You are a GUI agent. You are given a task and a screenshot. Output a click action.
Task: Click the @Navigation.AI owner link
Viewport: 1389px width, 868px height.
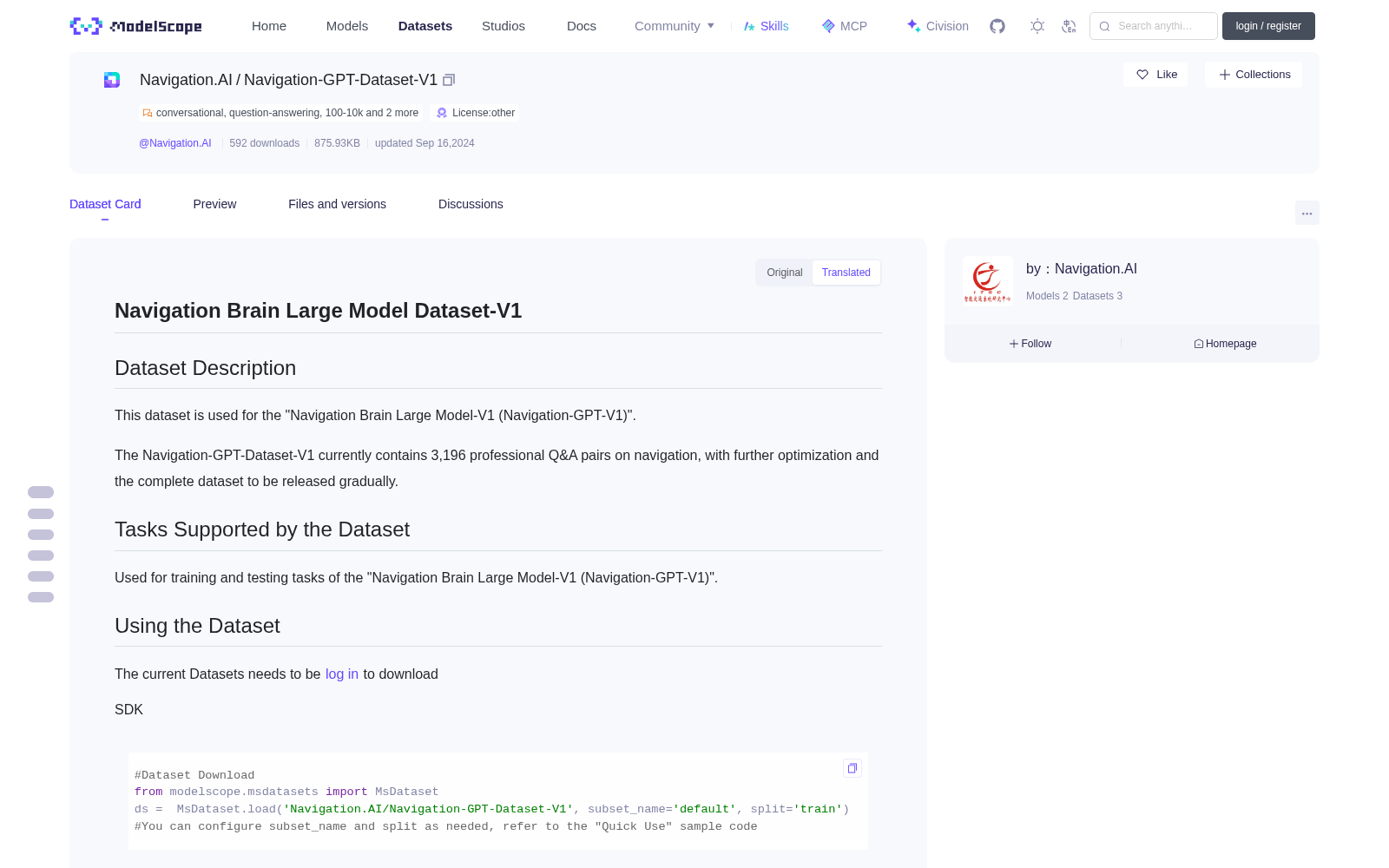175,143
